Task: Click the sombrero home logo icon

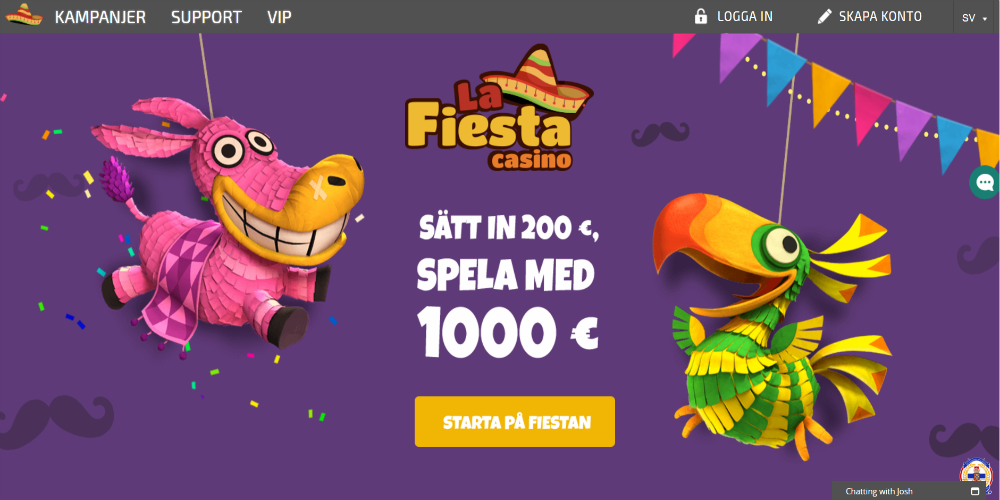Action: coord(24,15)
